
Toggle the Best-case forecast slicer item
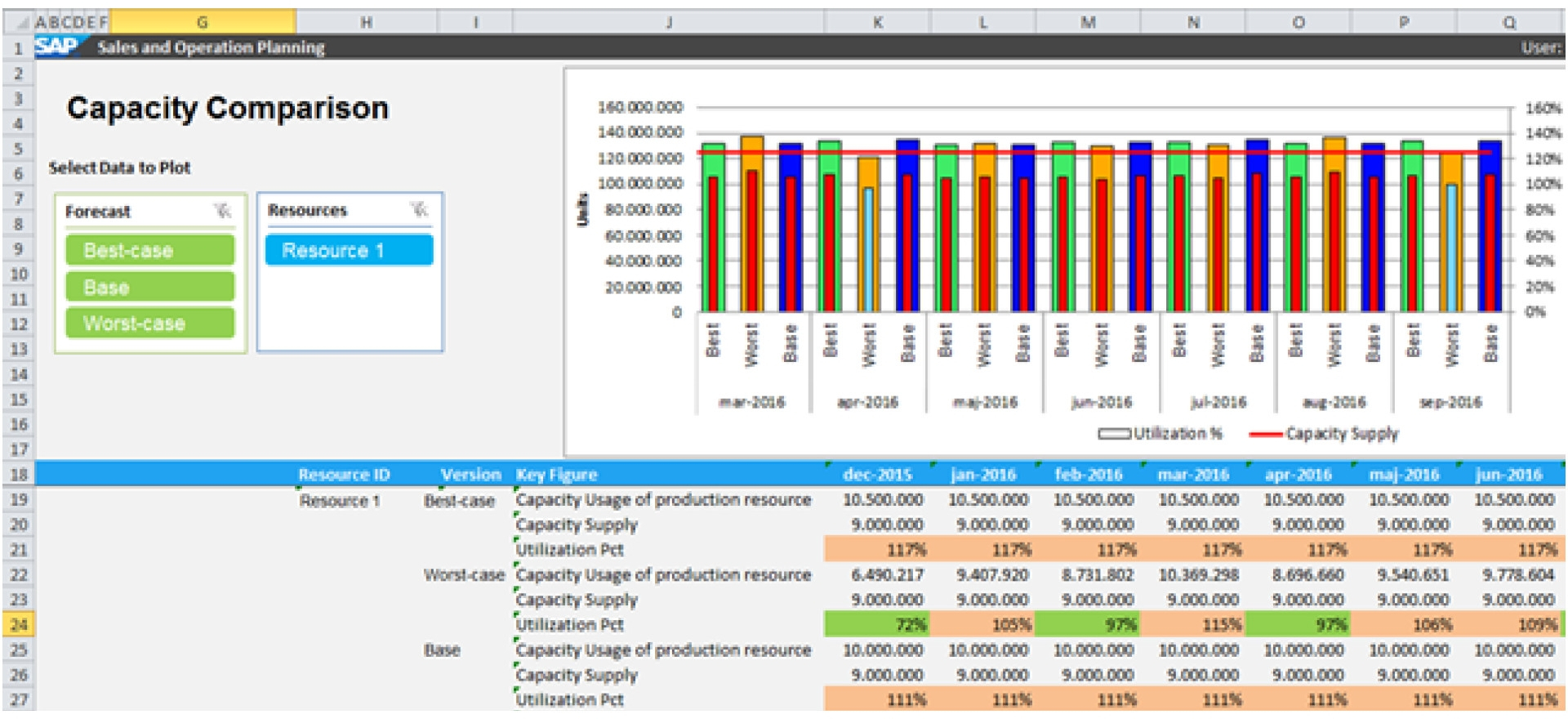point(150,250)
